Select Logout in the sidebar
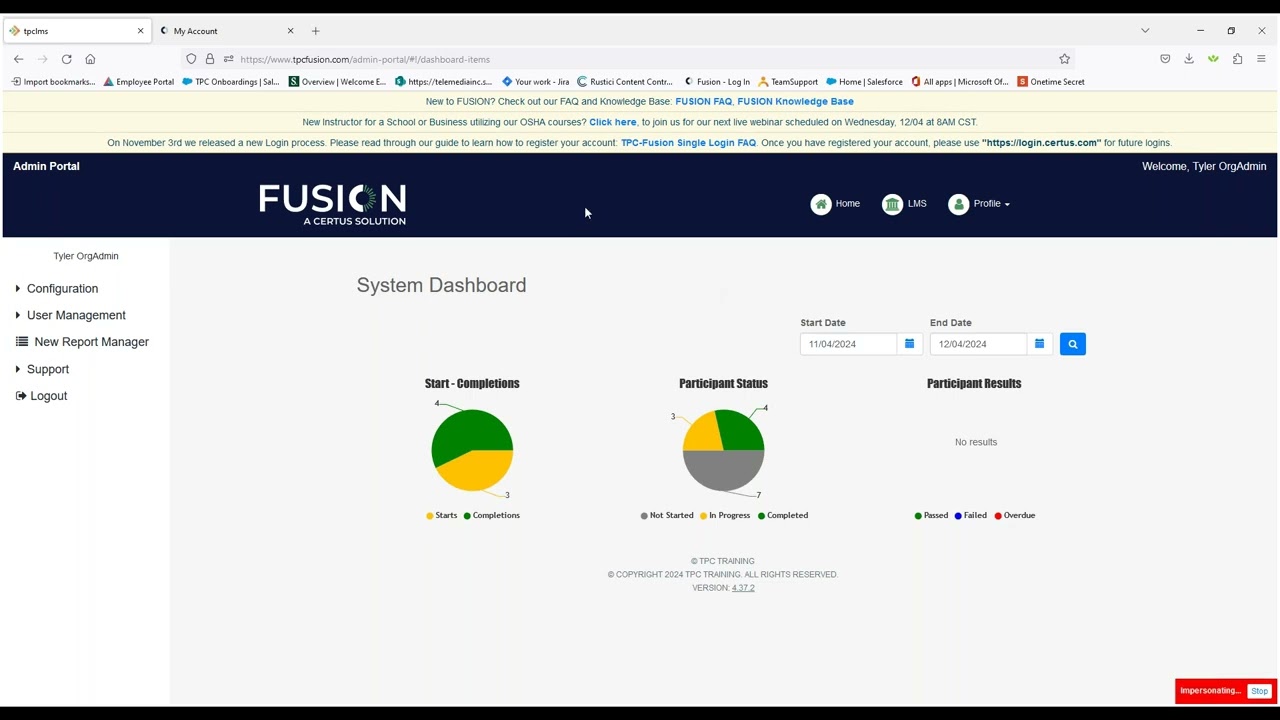The width and height of the screenshot is (1280, 720). [x=48, y=396]
